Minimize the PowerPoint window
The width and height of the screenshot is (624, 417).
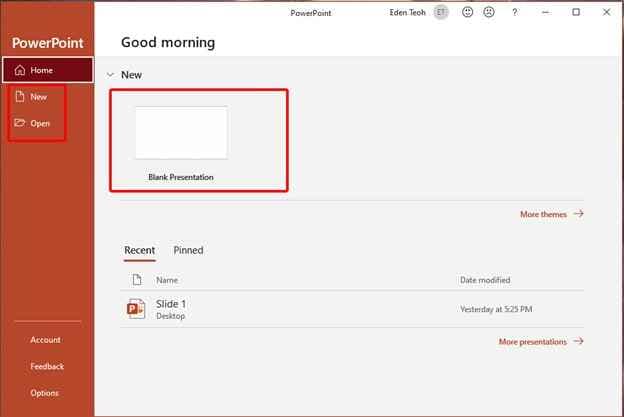click(546, 12)
